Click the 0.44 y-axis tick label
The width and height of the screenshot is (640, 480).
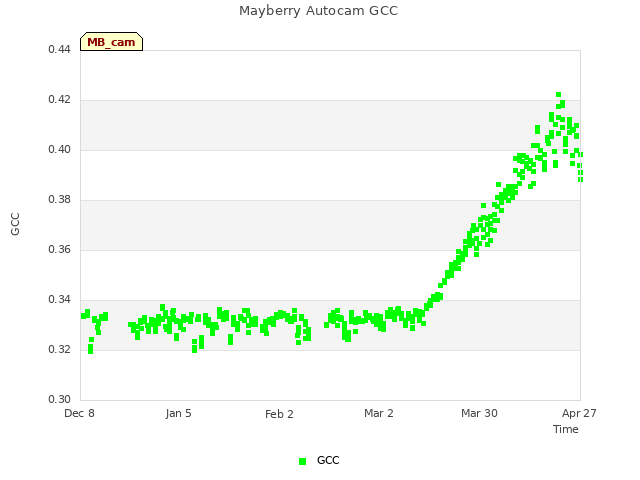59,49
